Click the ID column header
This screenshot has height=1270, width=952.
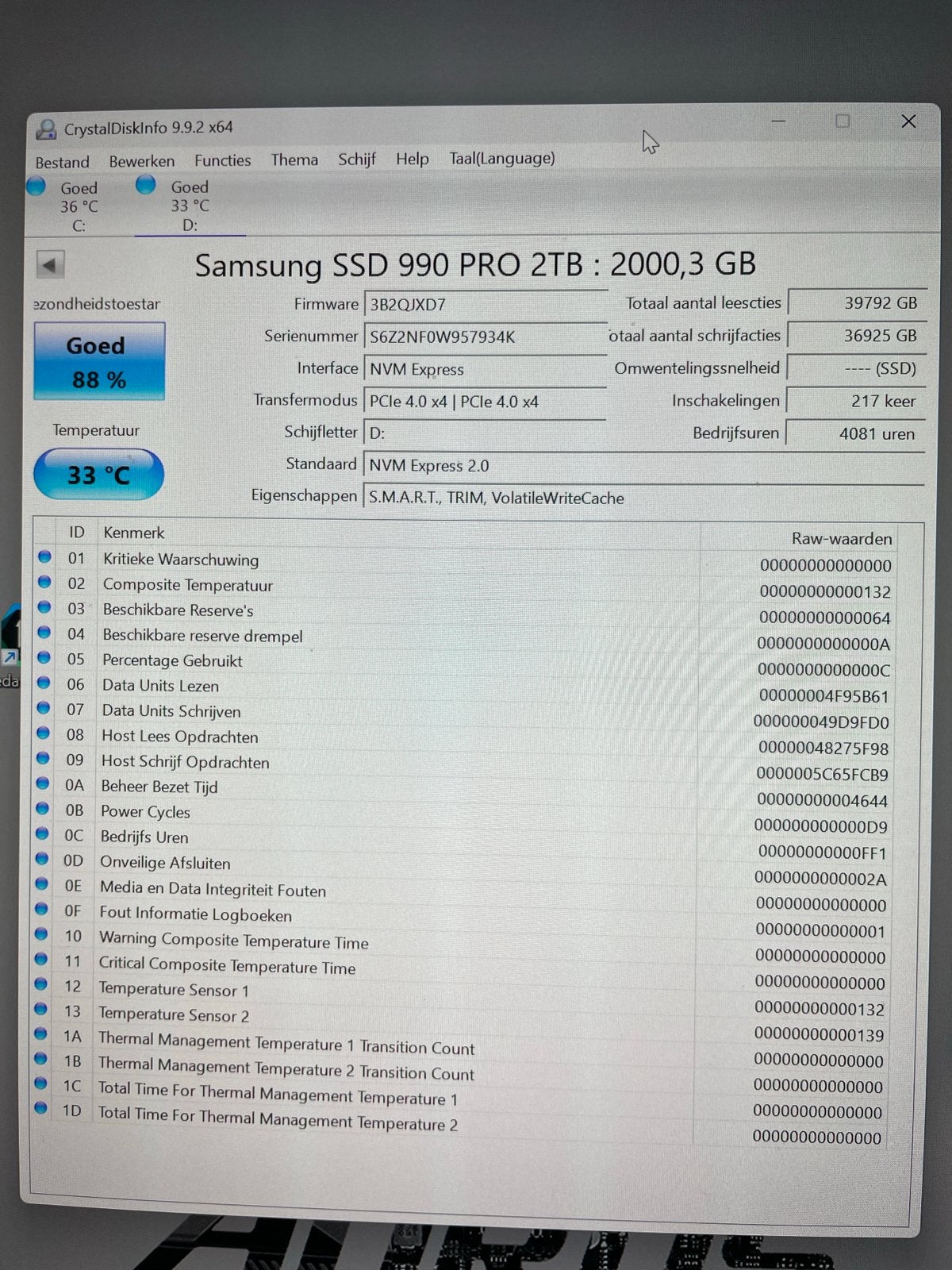(x=76, y=532)
